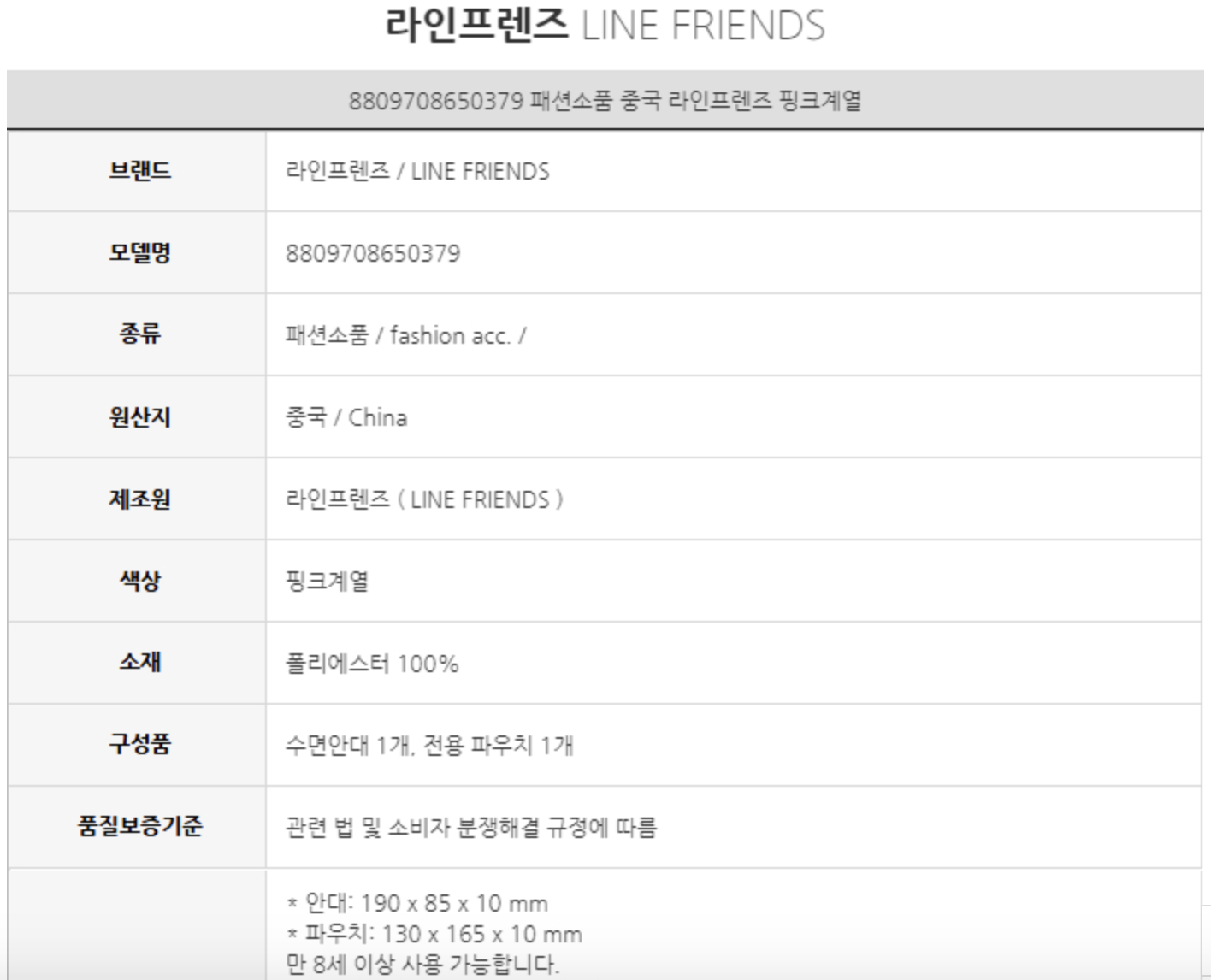This screenshot has height=980, width=1211.
Task: Click the 패션소품 / fashion acc. value
Action: tap(405, 336)
